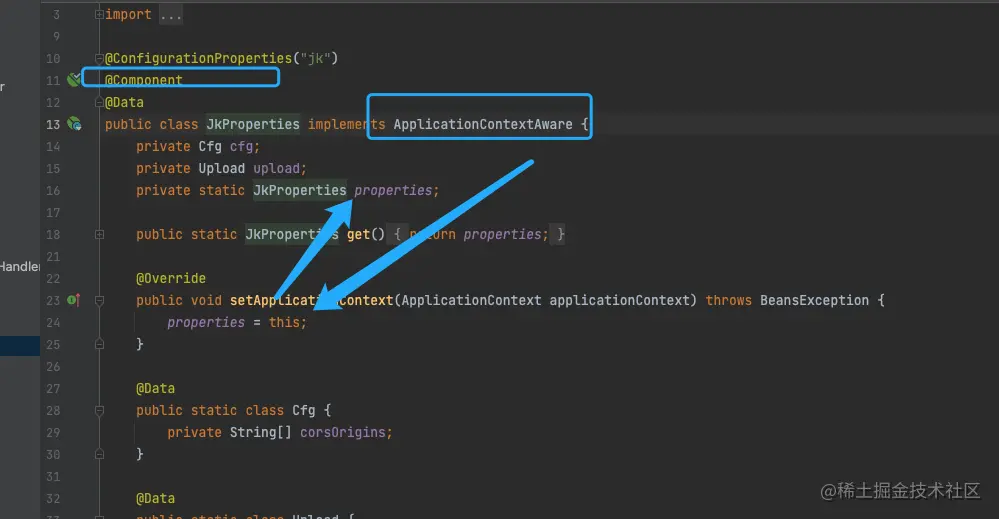Click the "jk" string literal
Screen dimensions: 999x519
(315, 58)
